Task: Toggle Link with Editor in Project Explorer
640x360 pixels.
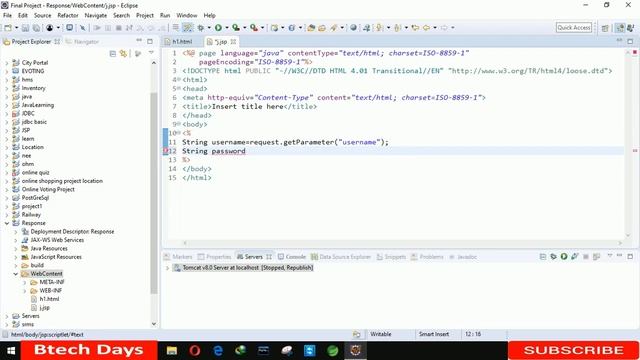Action: [123, 53]
